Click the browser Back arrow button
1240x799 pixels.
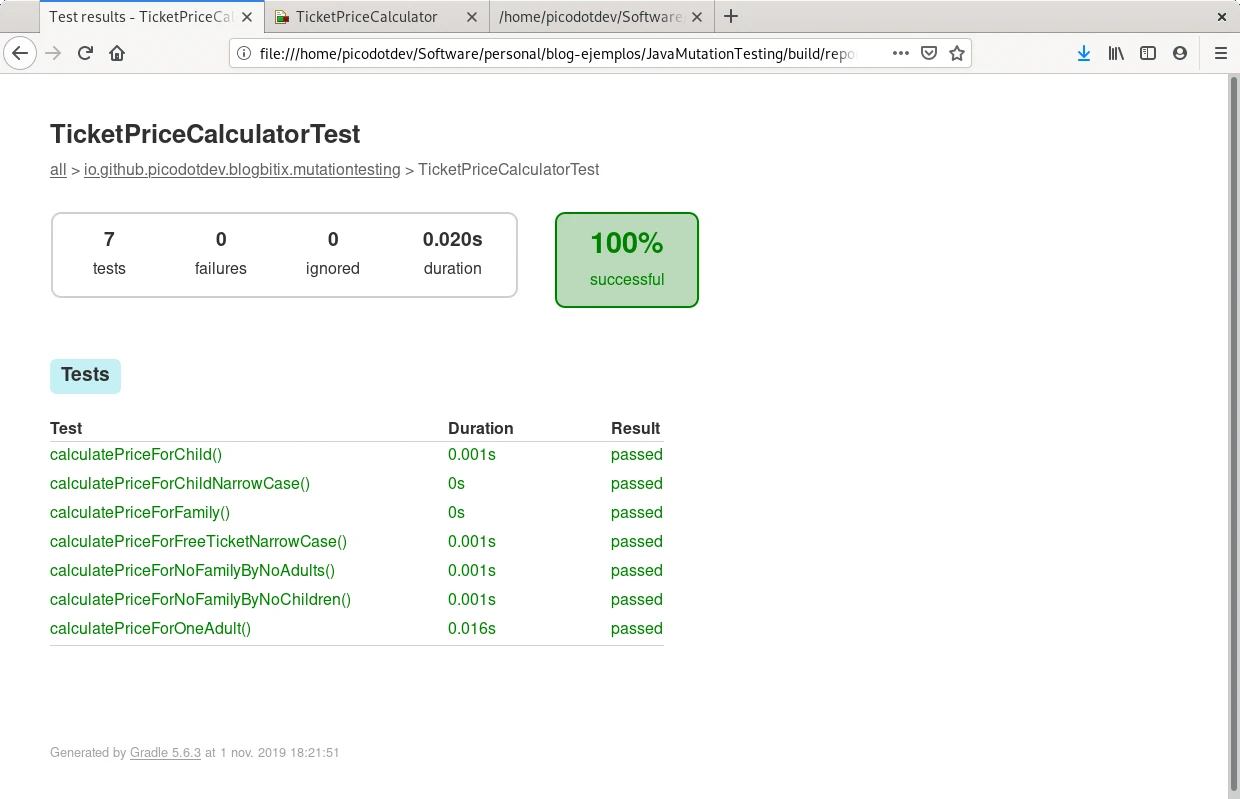[x=20, y=54]
